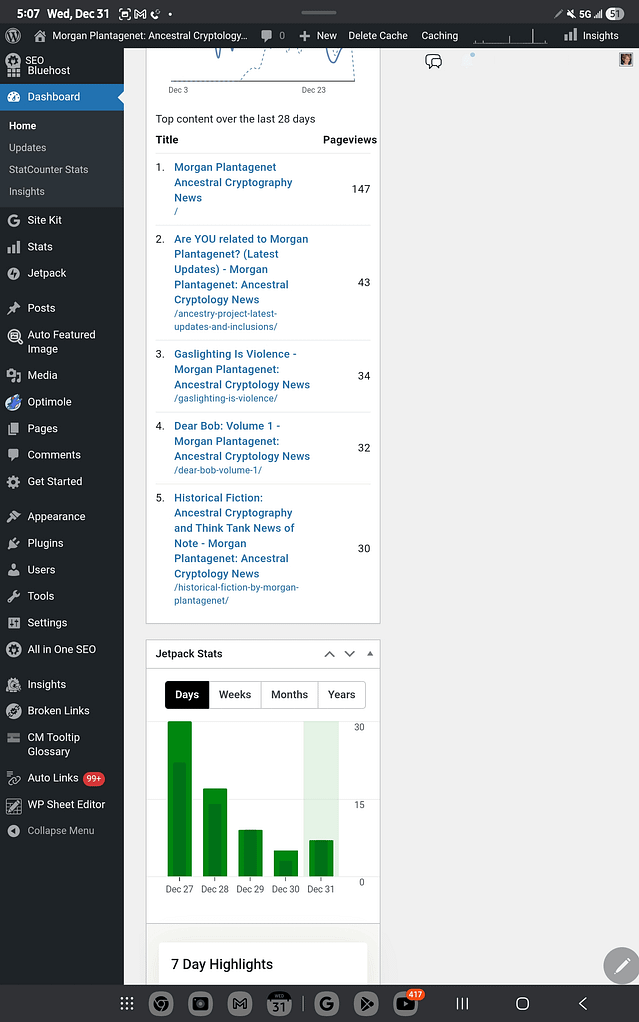Screen dimensions: 639x1022
Task: Tap the floating pencil edit button
Action: pyautogui.click(x=620, y=966)
